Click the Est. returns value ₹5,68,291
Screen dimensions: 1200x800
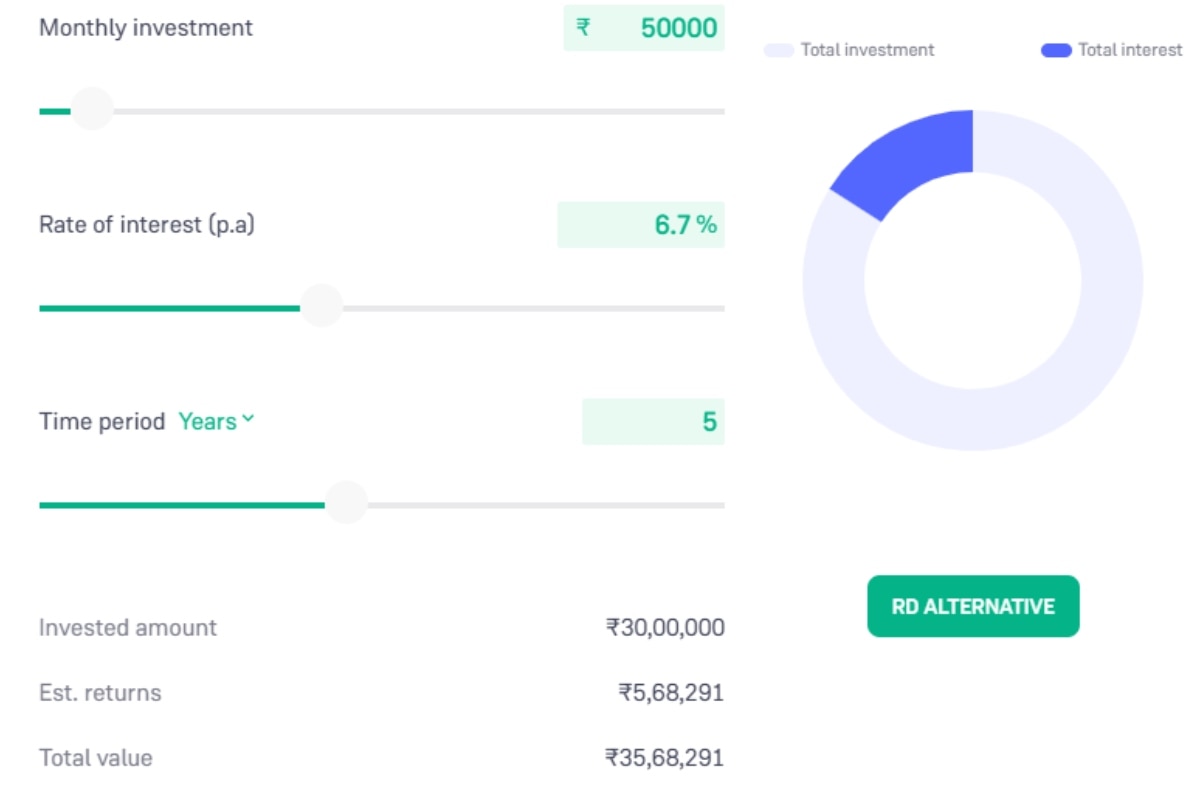670,693
